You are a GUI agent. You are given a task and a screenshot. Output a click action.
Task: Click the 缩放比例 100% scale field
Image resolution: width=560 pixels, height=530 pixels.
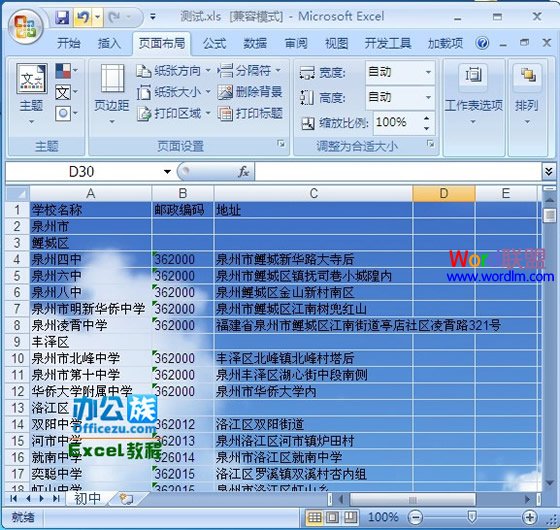coord(398,122)
